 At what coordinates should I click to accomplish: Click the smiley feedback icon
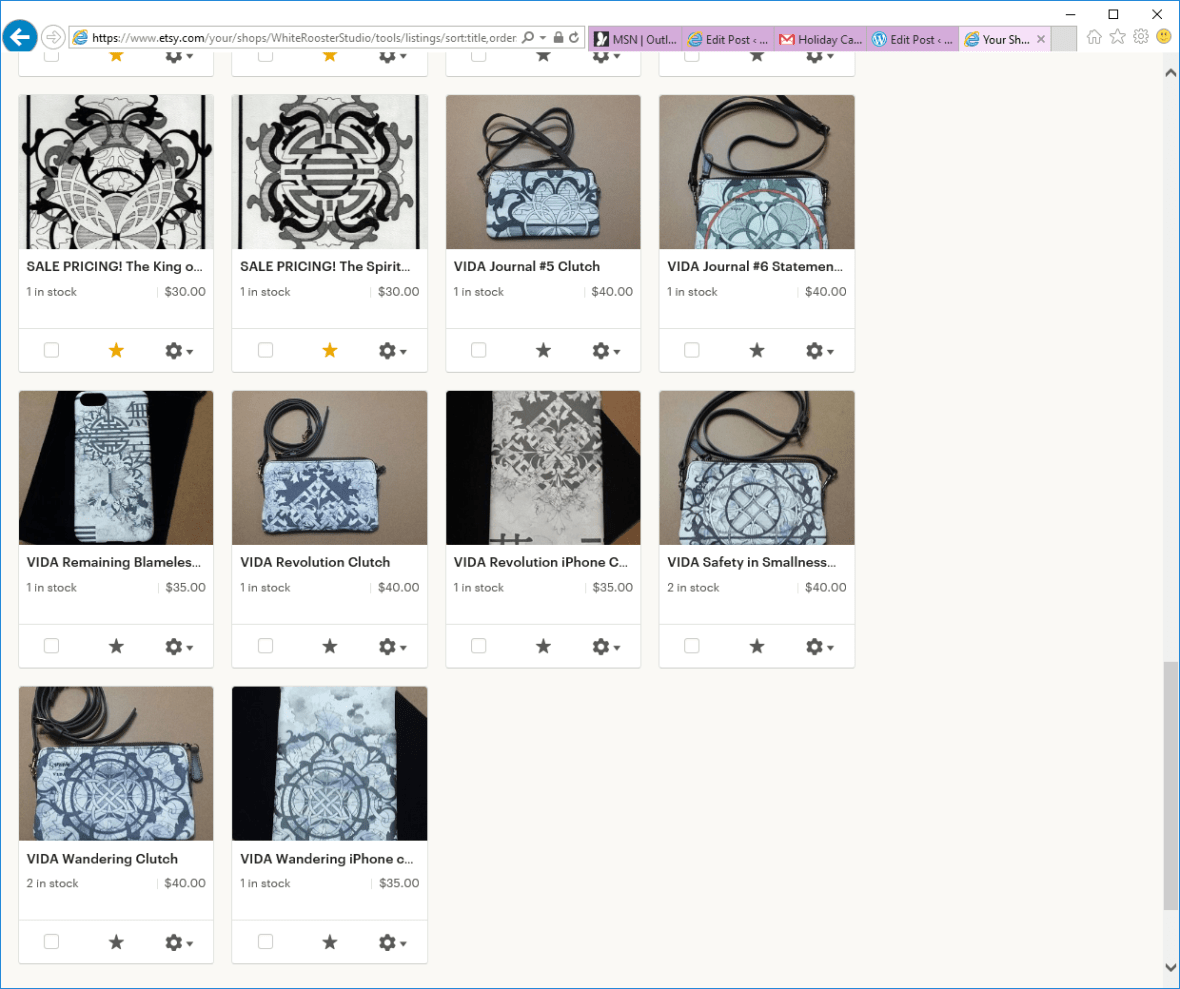tap(1163, 36)
